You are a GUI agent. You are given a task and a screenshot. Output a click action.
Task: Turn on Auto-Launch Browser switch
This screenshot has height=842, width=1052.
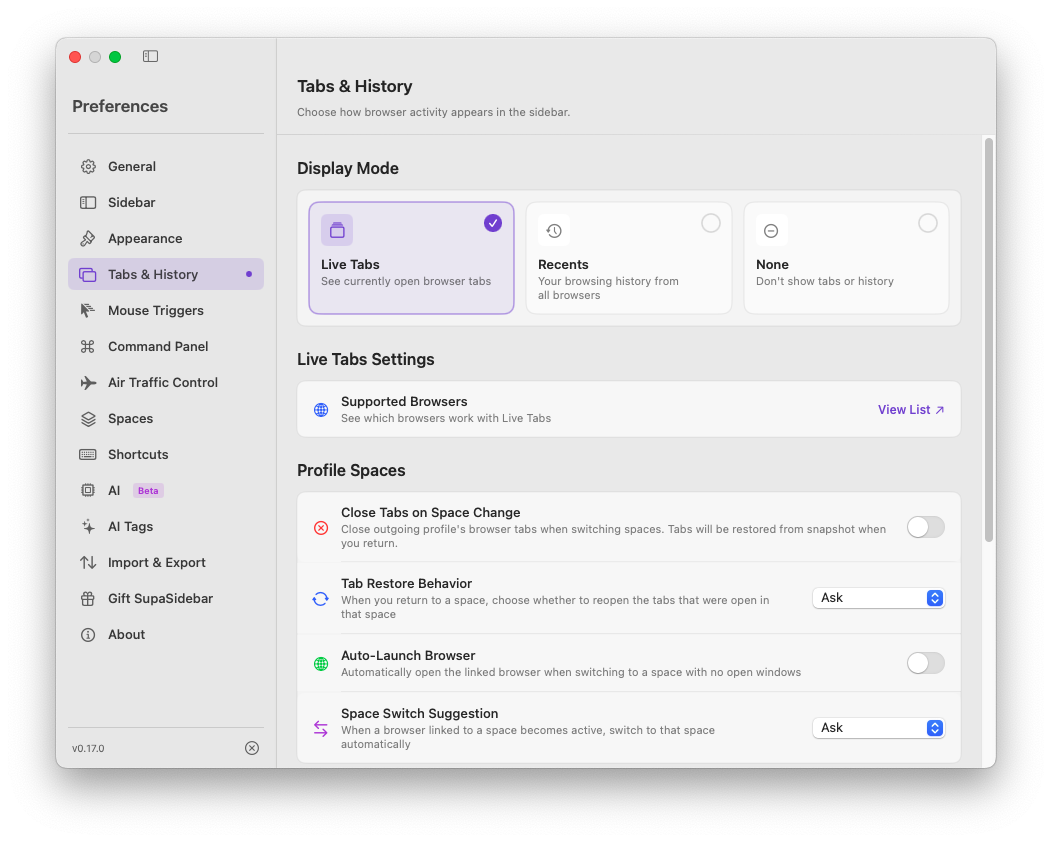[925, 663]
